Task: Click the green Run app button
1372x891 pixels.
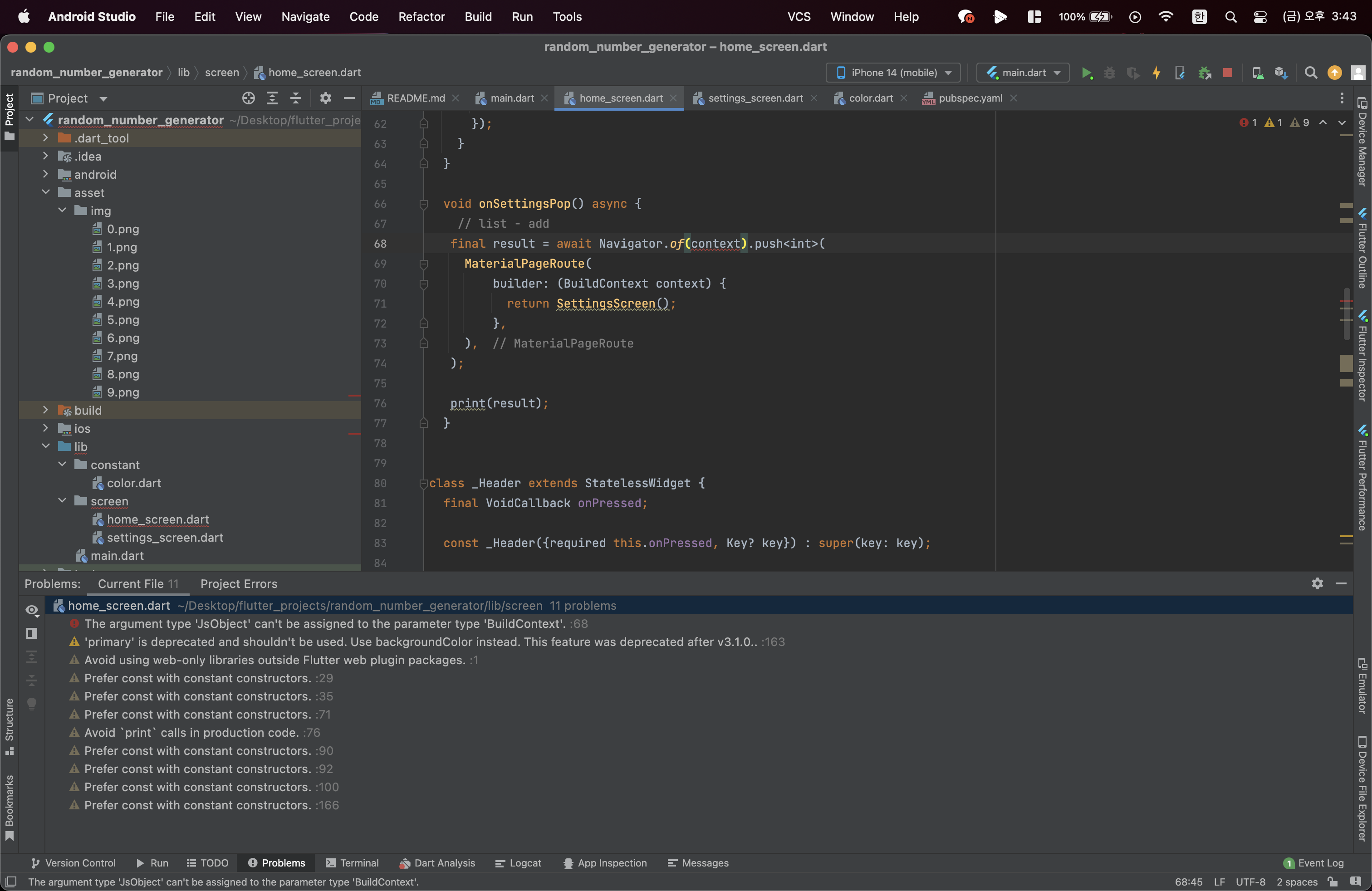Action: pyautogui.click(x=1087, y=73)
